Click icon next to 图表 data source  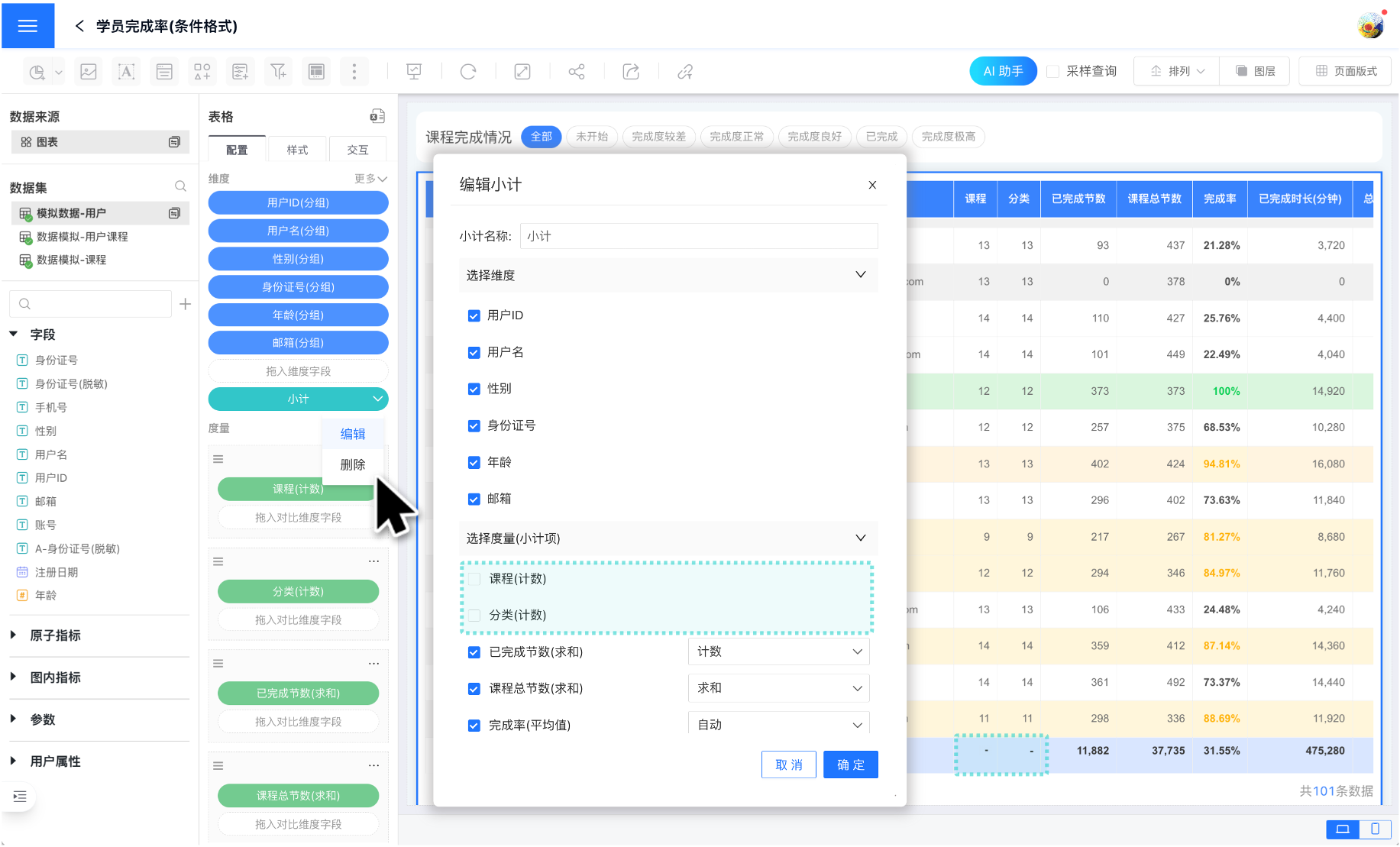coord(174,142)
